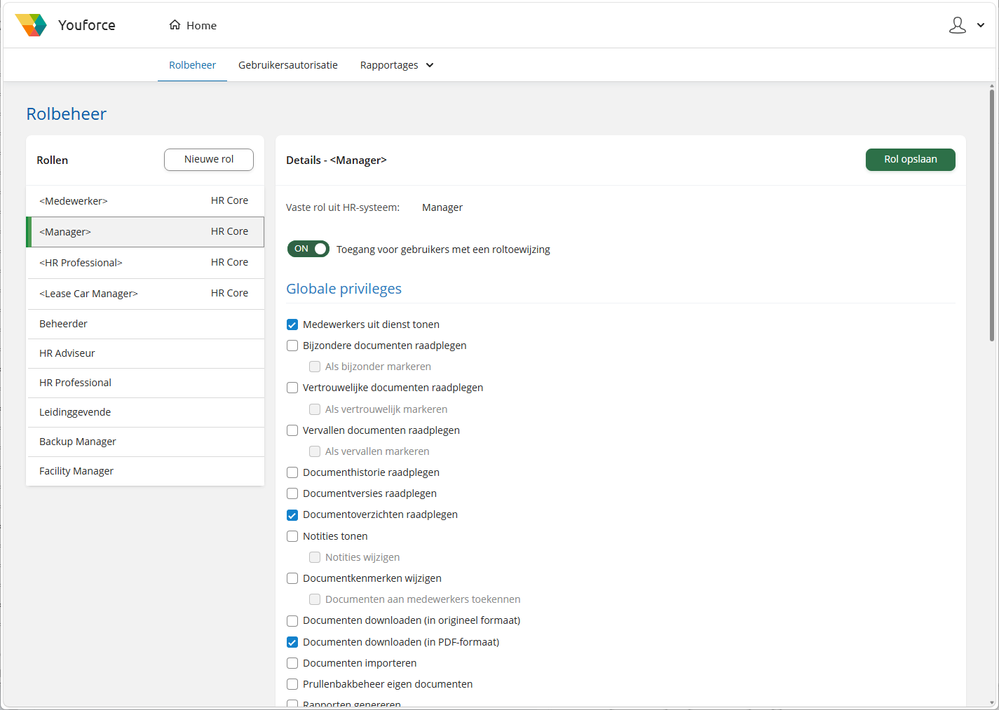
Task: Check Documentversies raadplegen box
Action: 292,493
